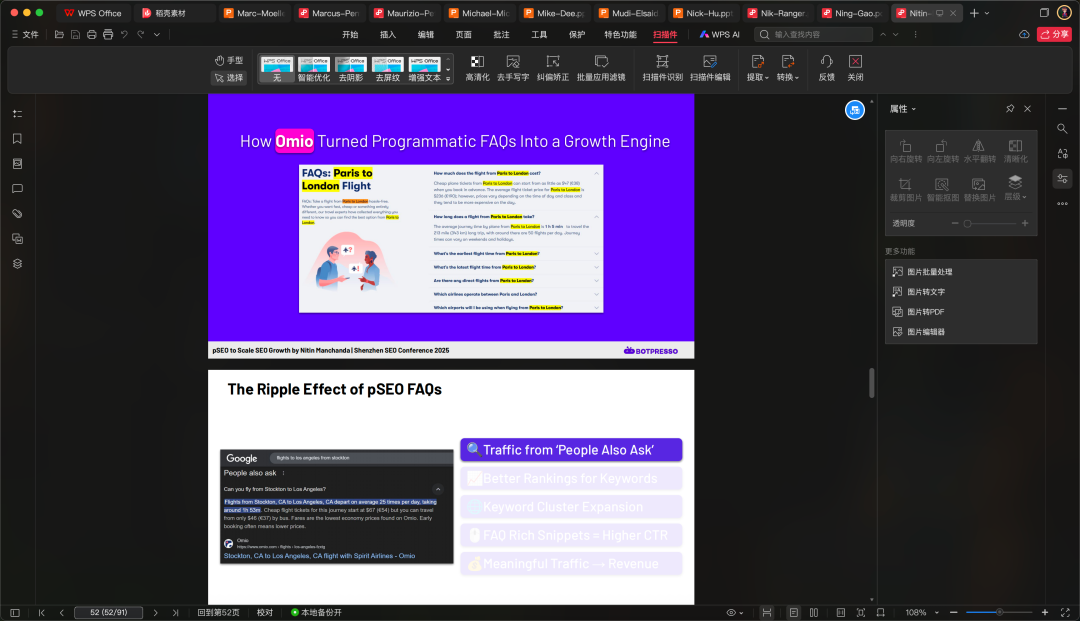This screenshot has height=621, width=1080.
Task: Click the search input 输入查找内容
Action: (813, 34)
